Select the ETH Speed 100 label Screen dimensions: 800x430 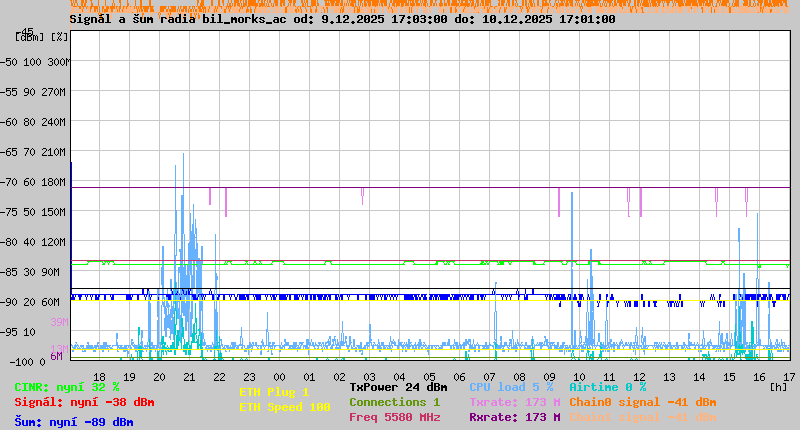pyautogui.click(x=284, y=407)
